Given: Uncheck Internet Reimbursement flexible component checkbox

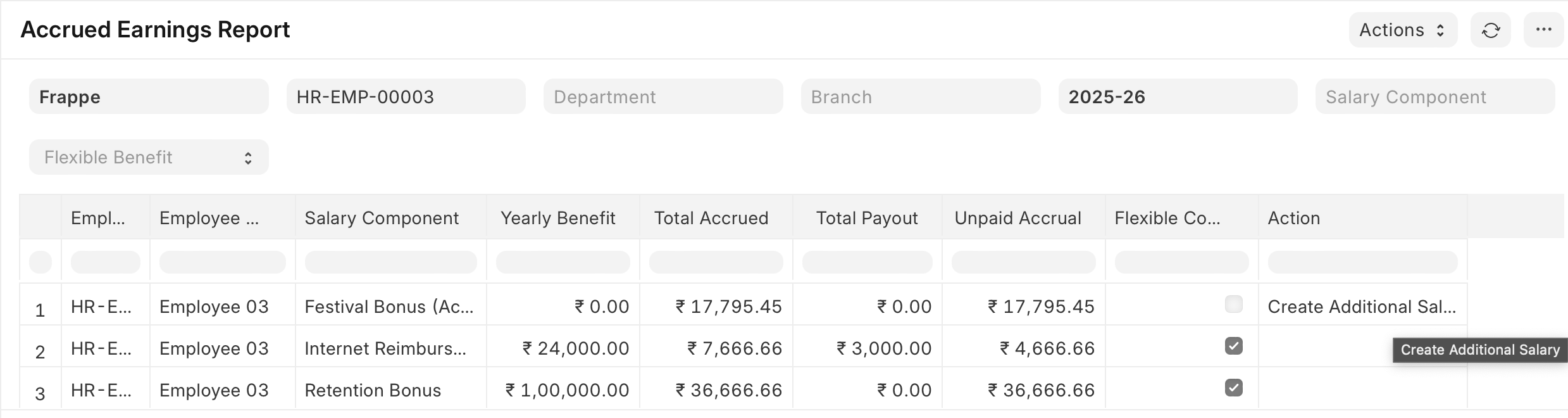Looking at the screenshot, I should pyautogui.click(x=1233, y=346).
